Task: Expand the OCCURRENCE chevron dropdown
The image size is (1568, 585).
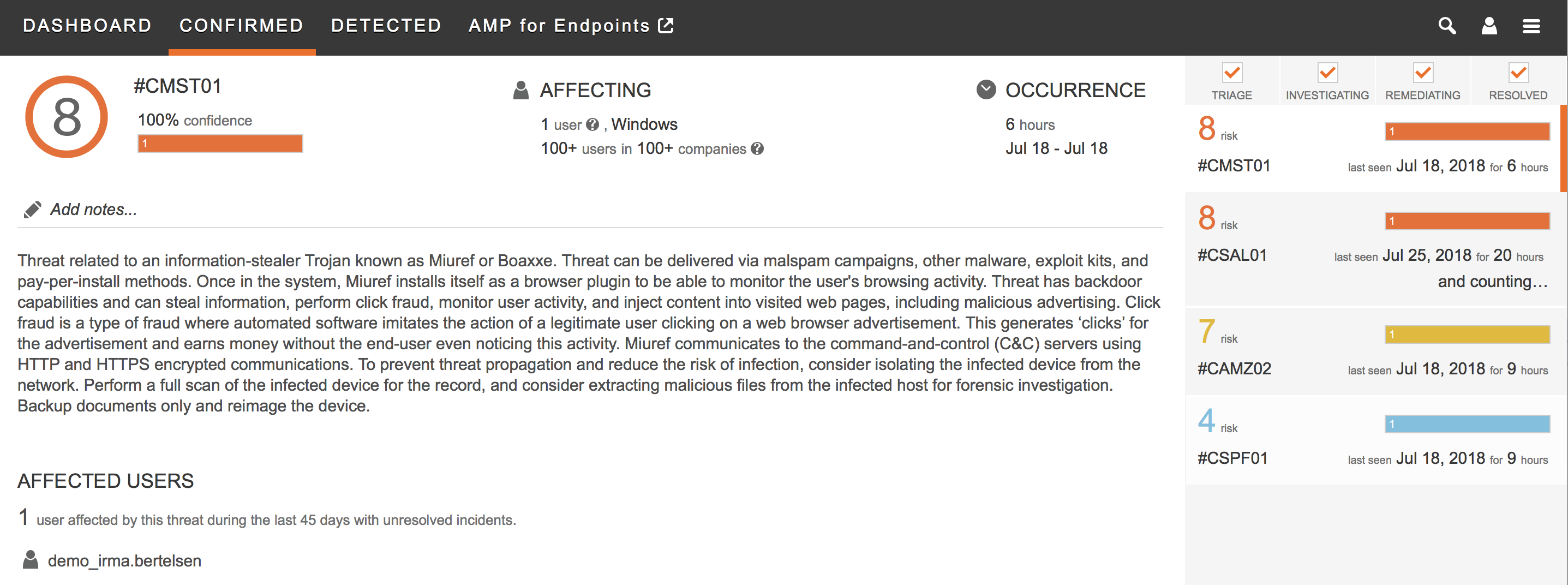Action: click(986, 89)
